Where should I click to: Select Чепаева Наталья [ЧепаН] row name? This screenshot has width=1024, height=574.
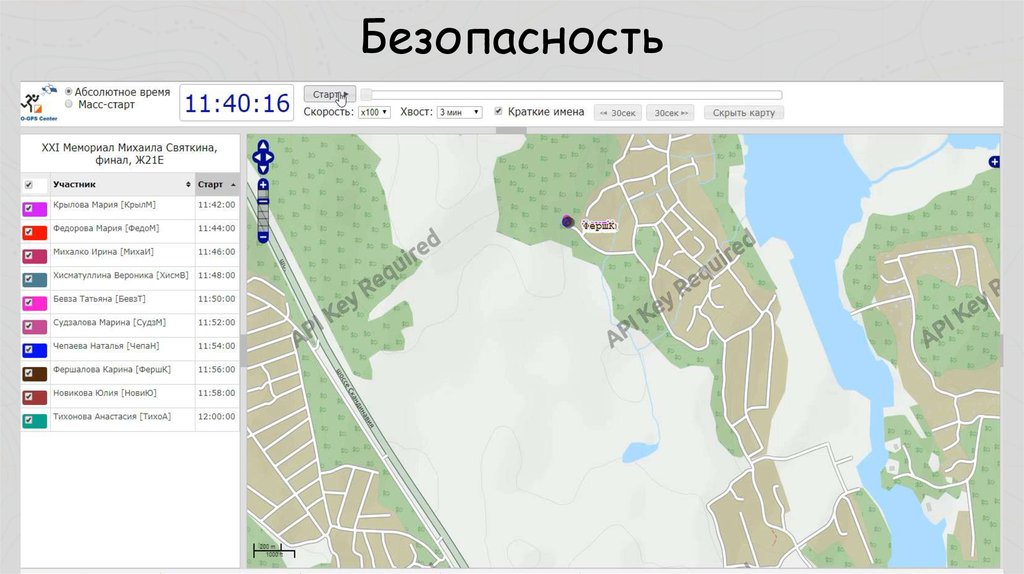[x=106, y=346]
